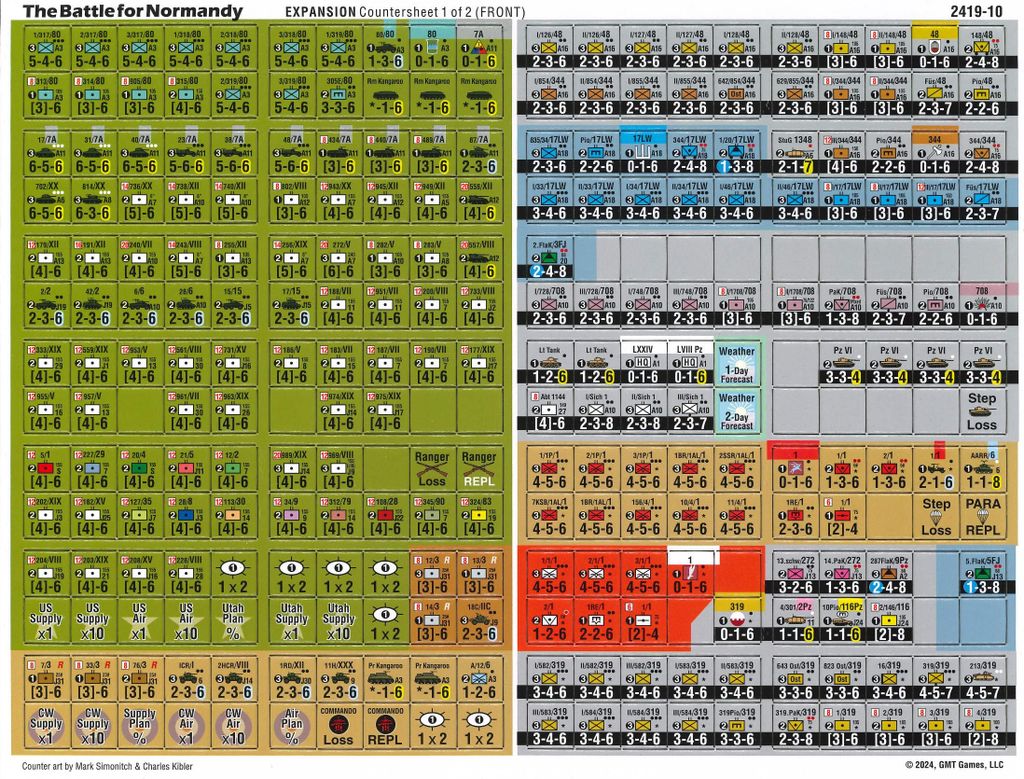Pick the 18C/IIC 2-3-6 counter
Viewport: 1024px width, 779px height.
[x=479, y=620]
